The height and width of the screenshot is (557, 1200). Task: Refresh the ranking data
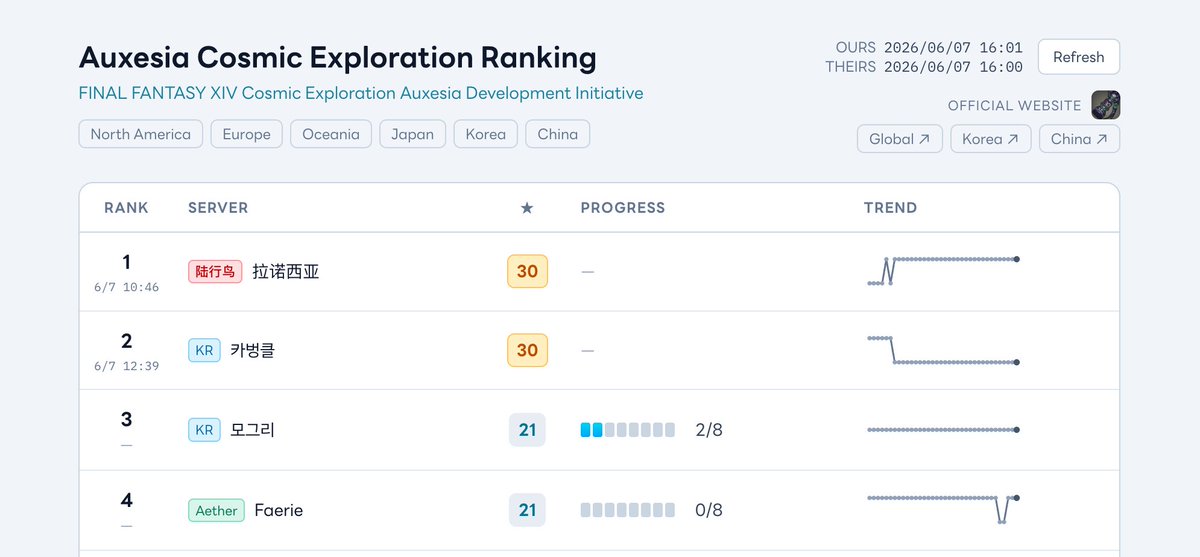(1079, 57)
